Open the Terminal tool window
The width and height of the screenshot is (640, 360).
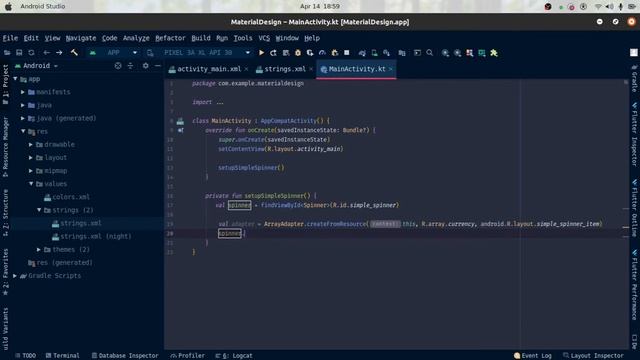click(x=62, y=356)
